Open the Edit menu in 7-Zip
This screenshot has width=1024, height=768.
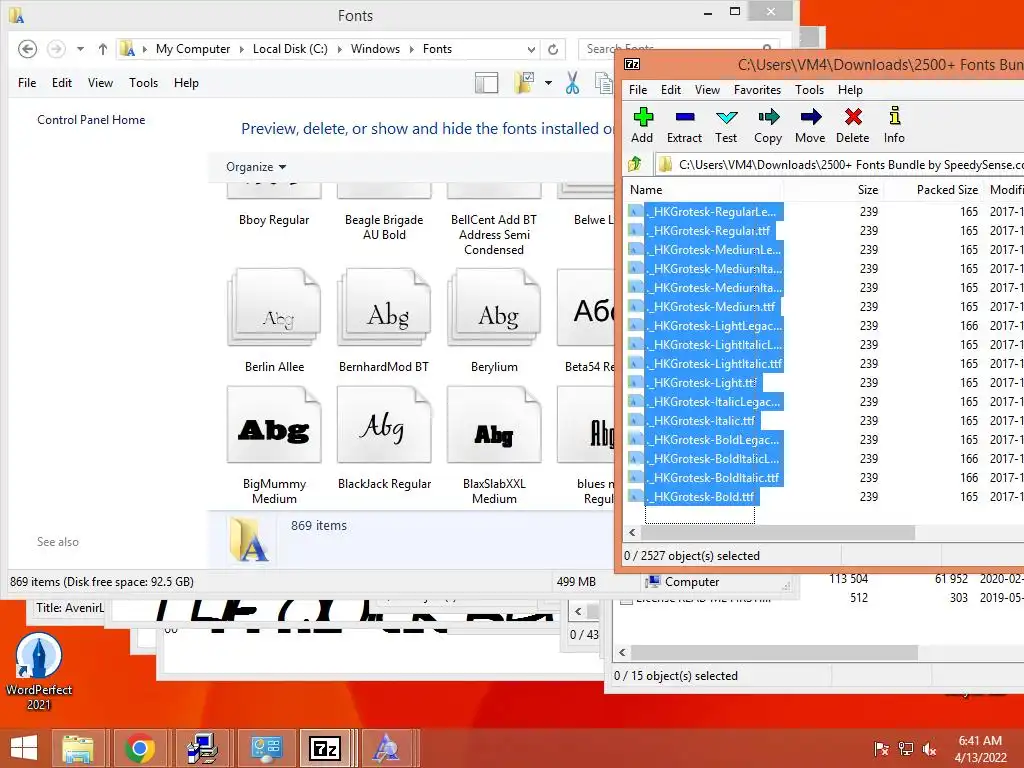pos(671,89)
